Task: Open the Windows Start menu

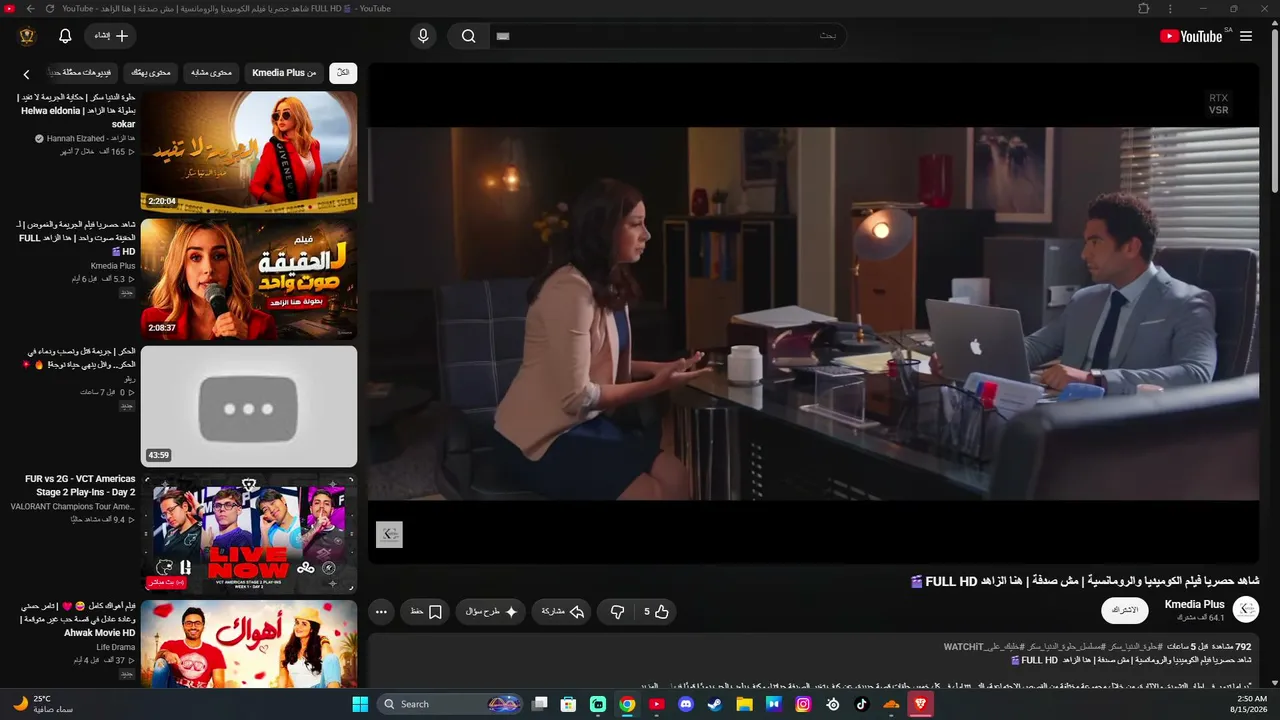Action: tap(360, 704)
